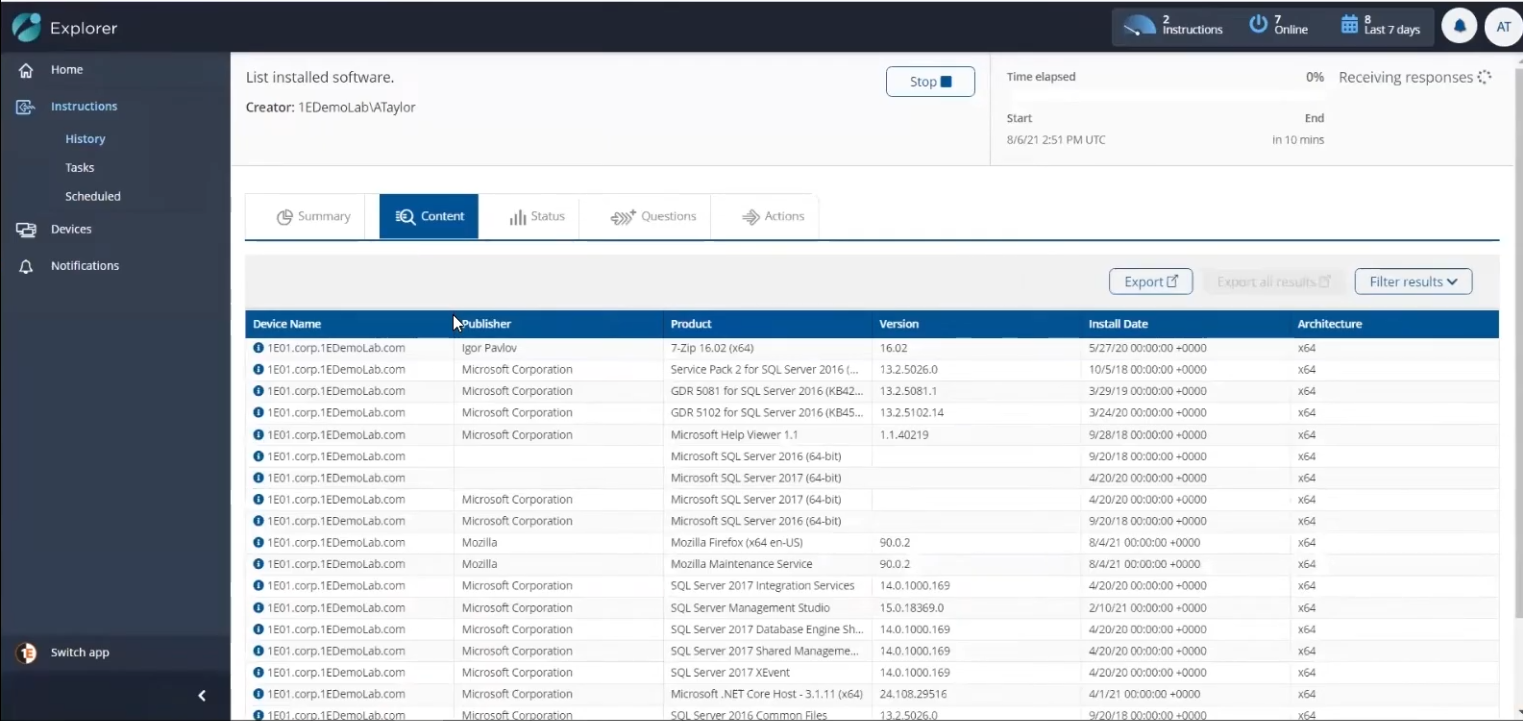
Task: Click version '15.0.18369.0' cell
Action: tap(911, 608)
